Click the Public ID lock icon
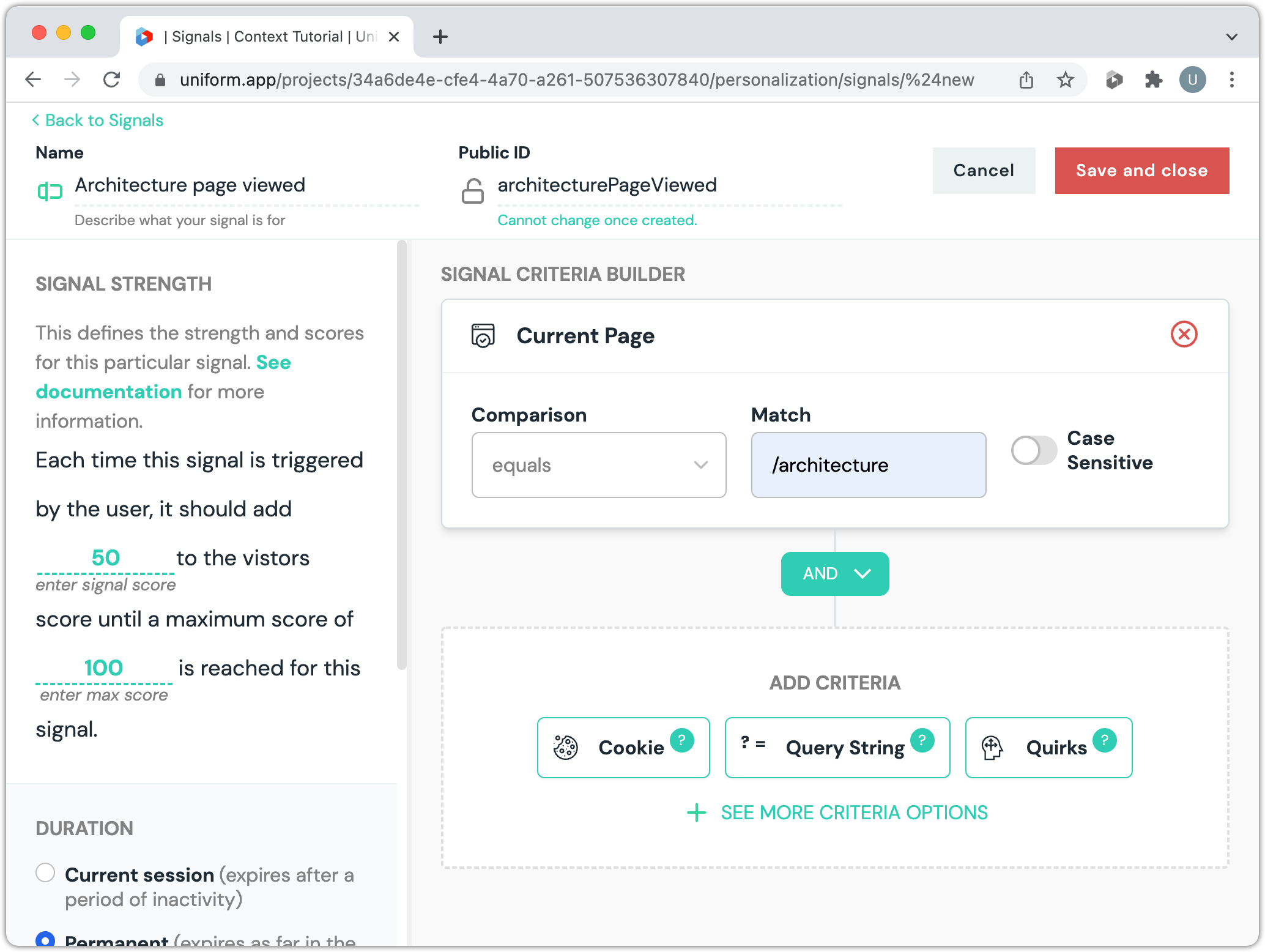This screenshot has width=1265, height=952. [x=472, y=191]
